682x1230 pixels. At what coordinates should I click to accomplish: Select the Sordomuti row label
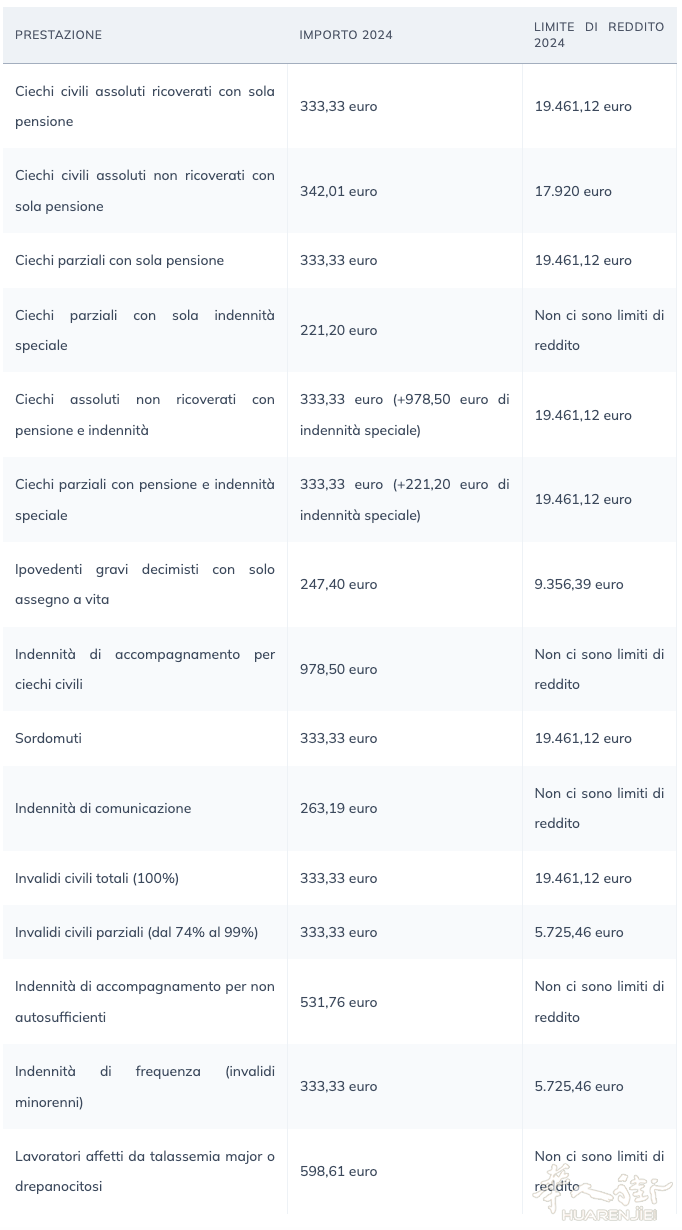click(x=48, y=738)
